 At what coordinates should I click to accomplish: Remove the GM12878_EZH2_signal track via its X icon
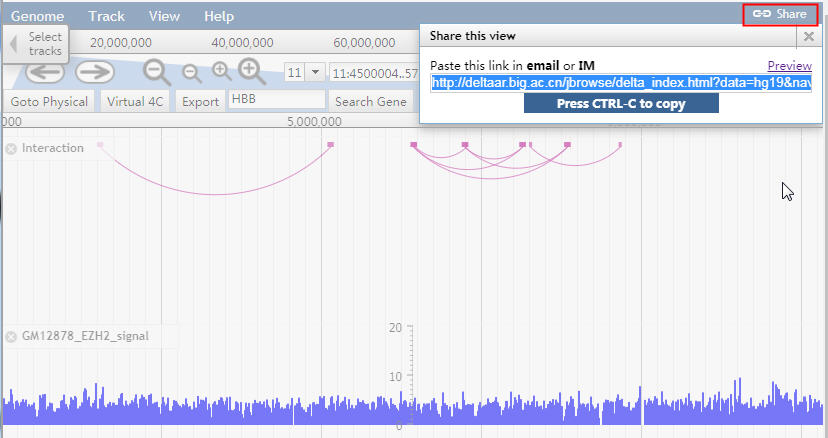pyautogui.click(x=11, y=337)
